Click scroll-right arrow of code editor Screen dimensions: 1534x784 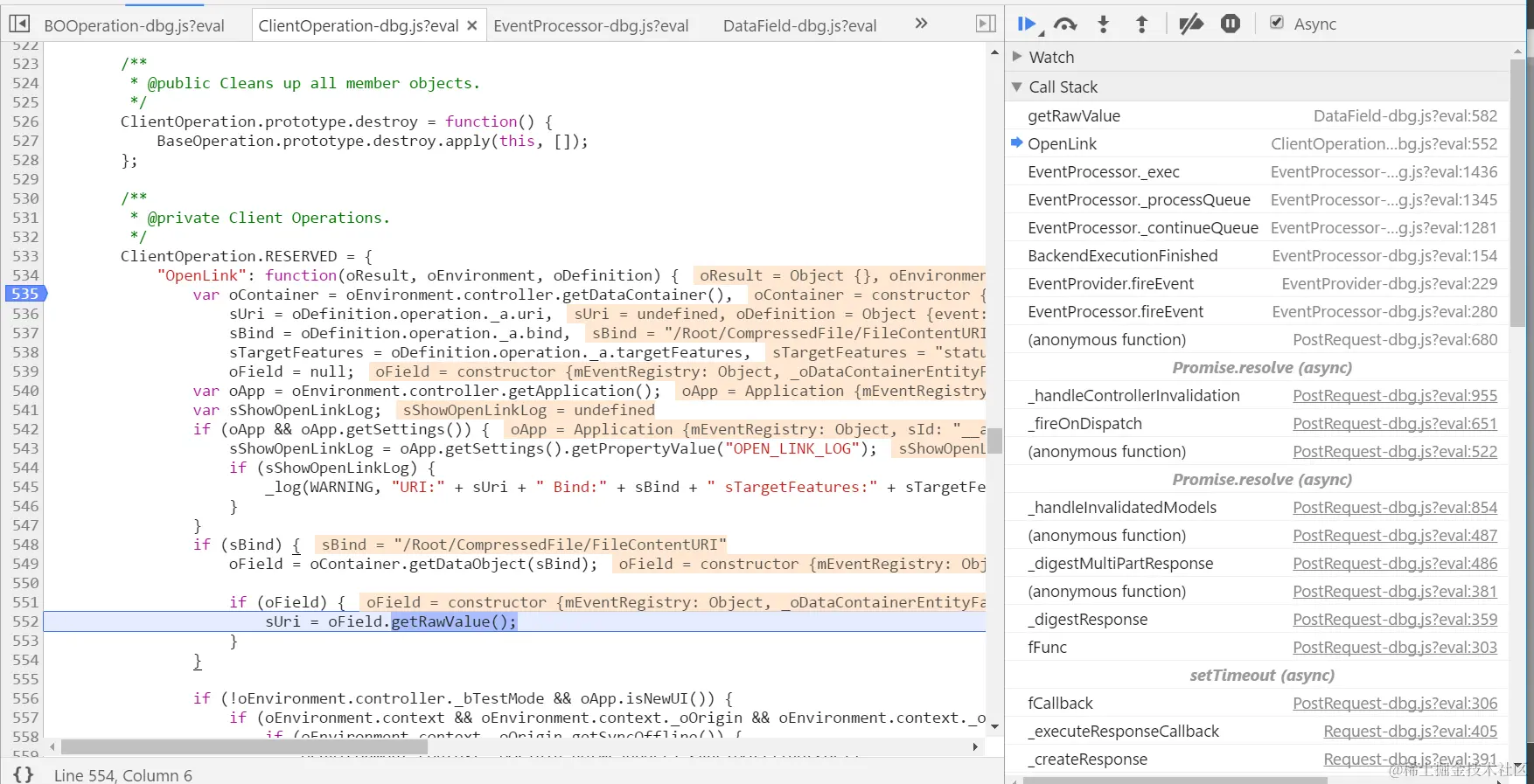tap(975, 746)
